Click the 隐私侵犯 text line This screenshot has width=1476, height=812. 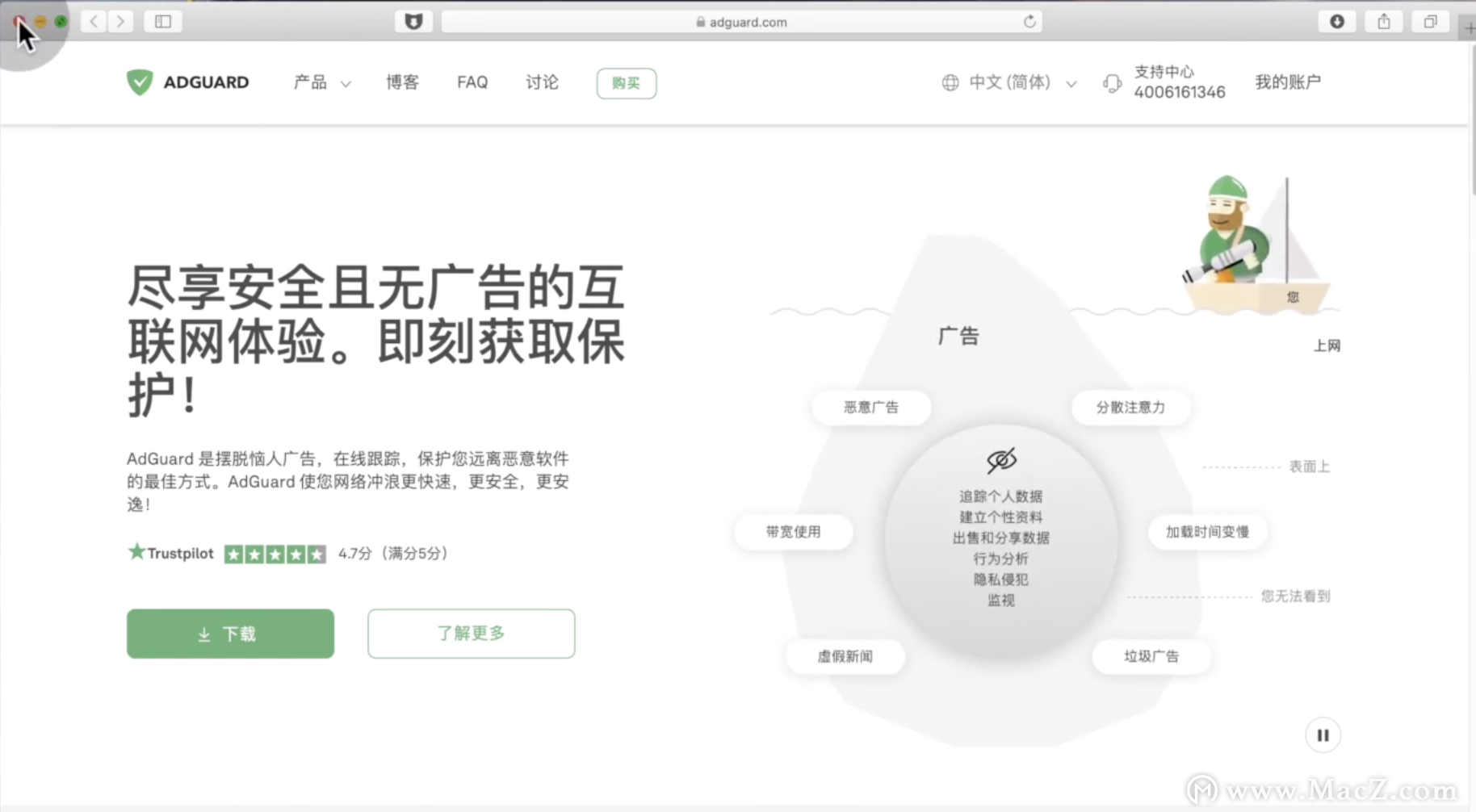(x=1001, y=580)
